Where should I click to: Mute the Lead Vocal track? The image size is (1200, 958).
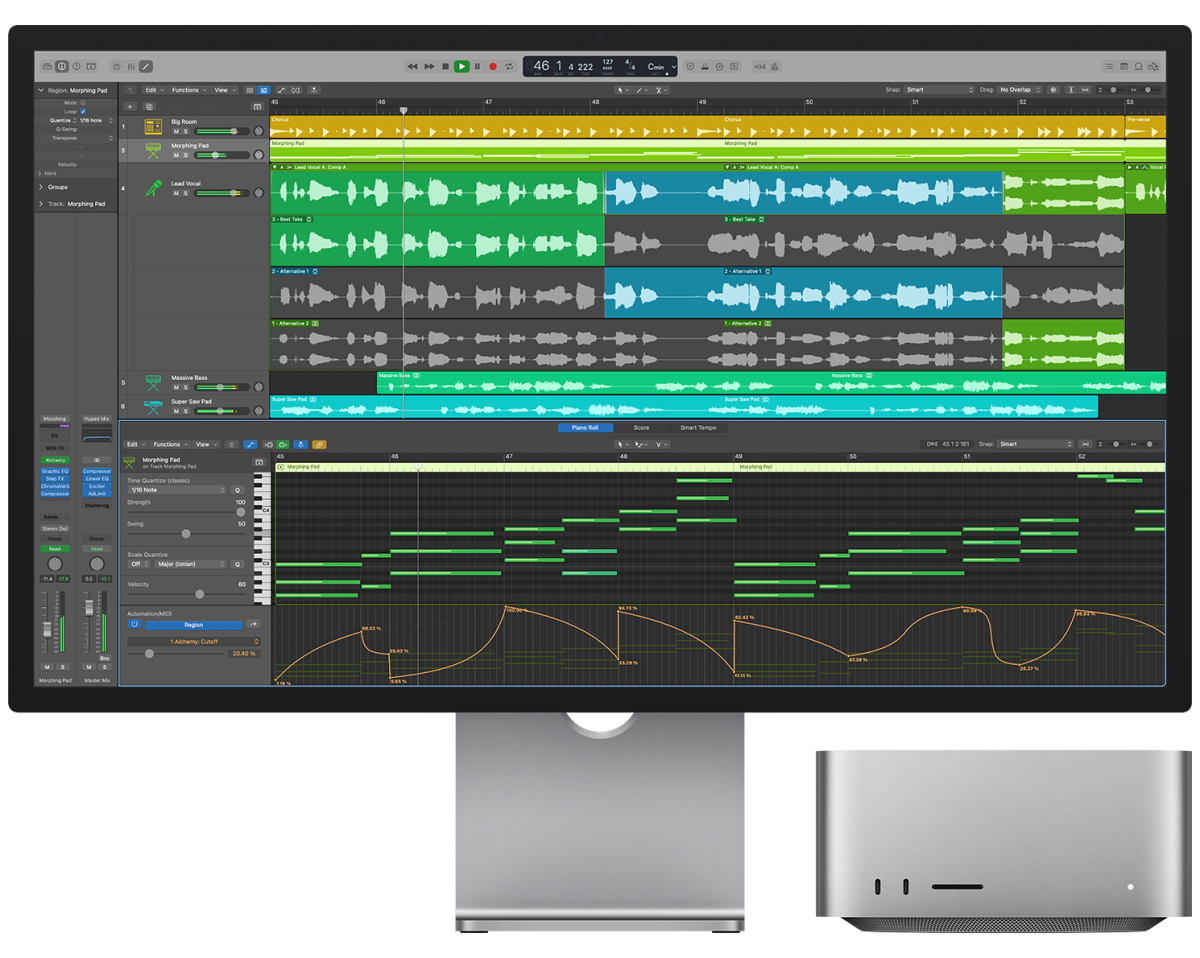point(176,193)
